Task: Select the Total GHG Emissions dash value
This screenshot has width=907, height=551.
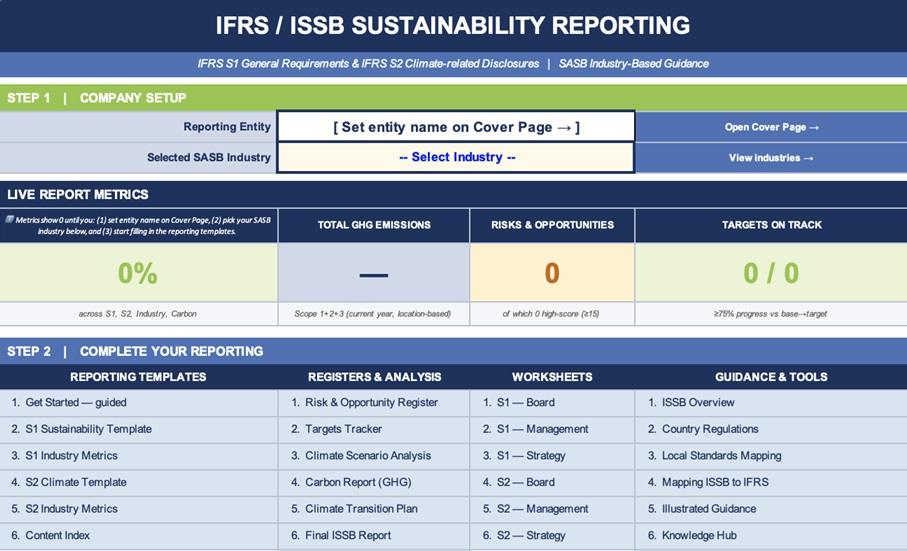Action: [x=374, y=272]
